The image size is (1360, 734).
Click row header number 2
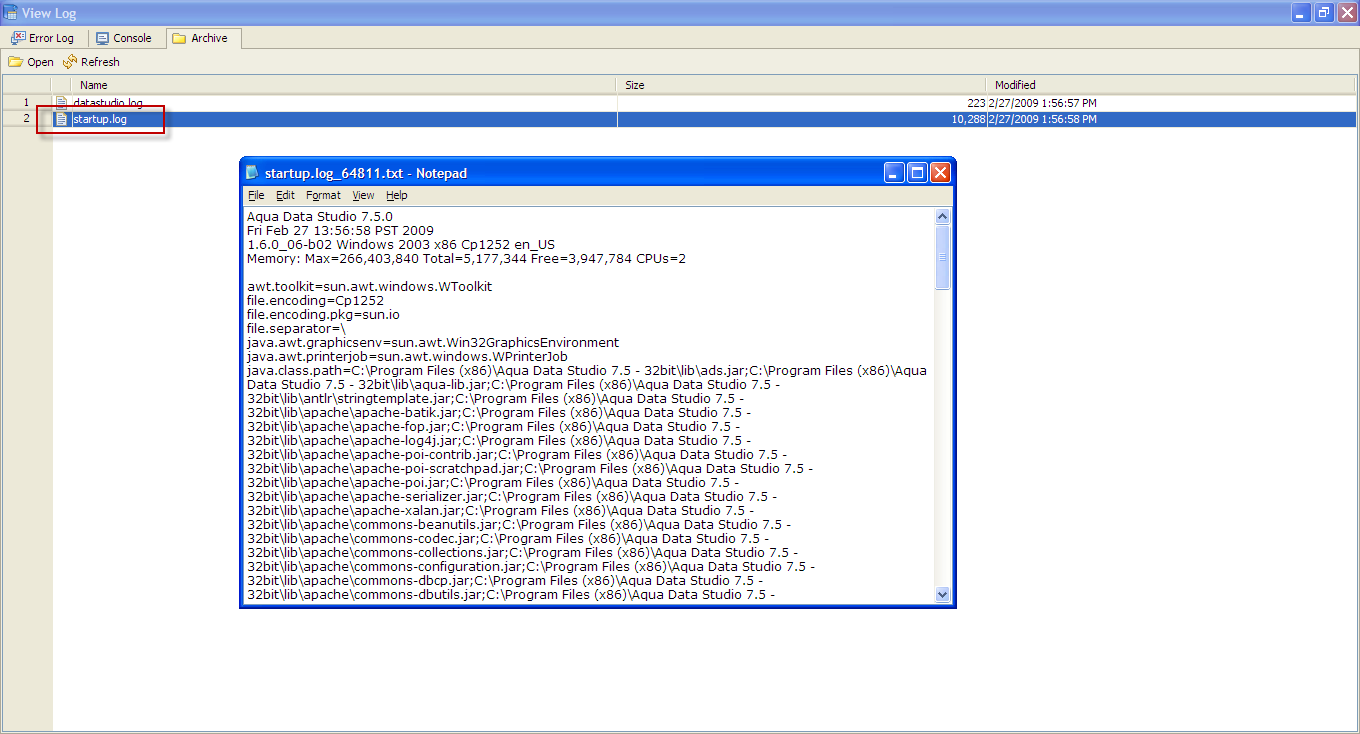click(26, 119)
